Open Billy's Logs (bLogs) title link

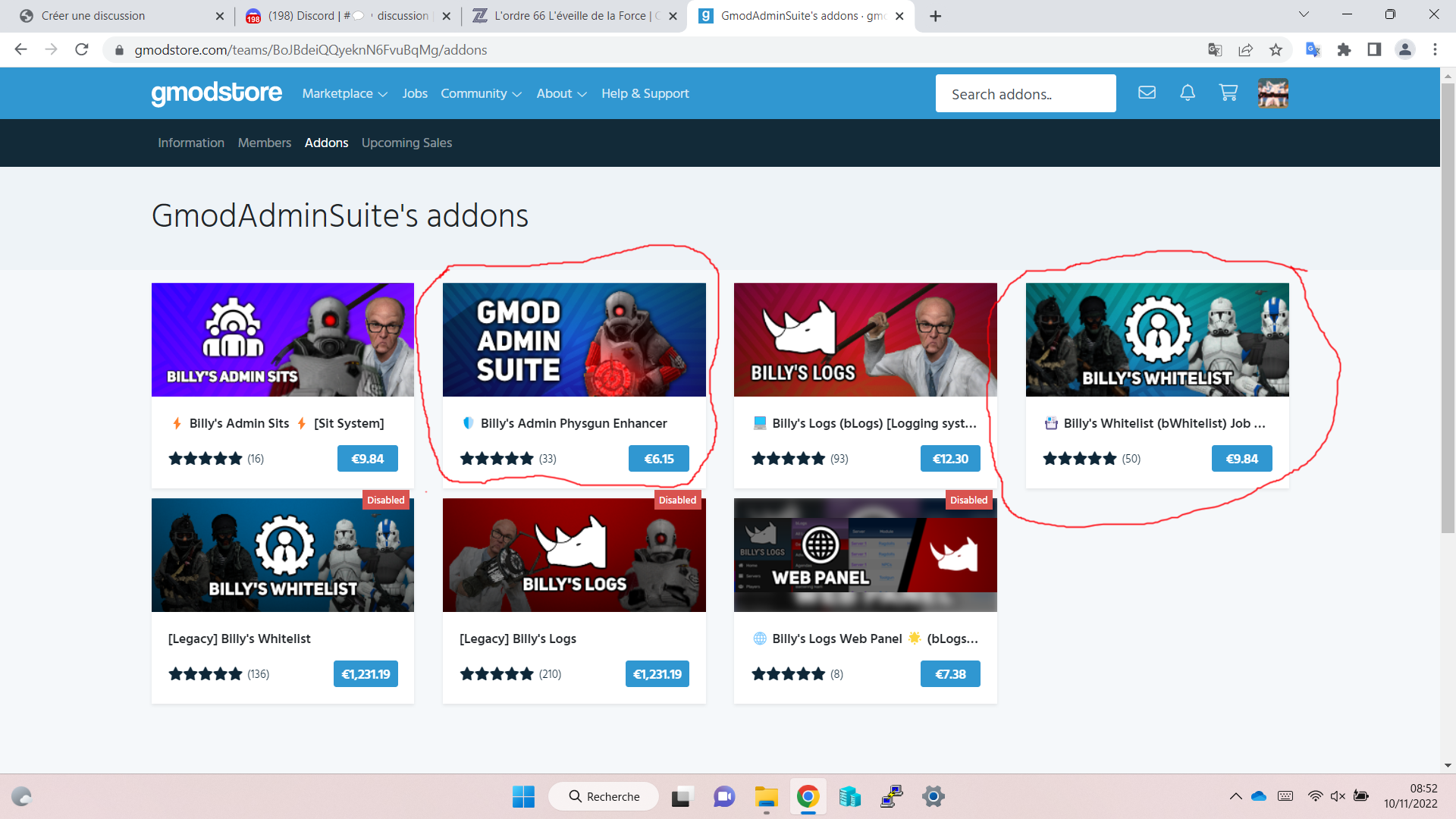[x=865, y=423]
